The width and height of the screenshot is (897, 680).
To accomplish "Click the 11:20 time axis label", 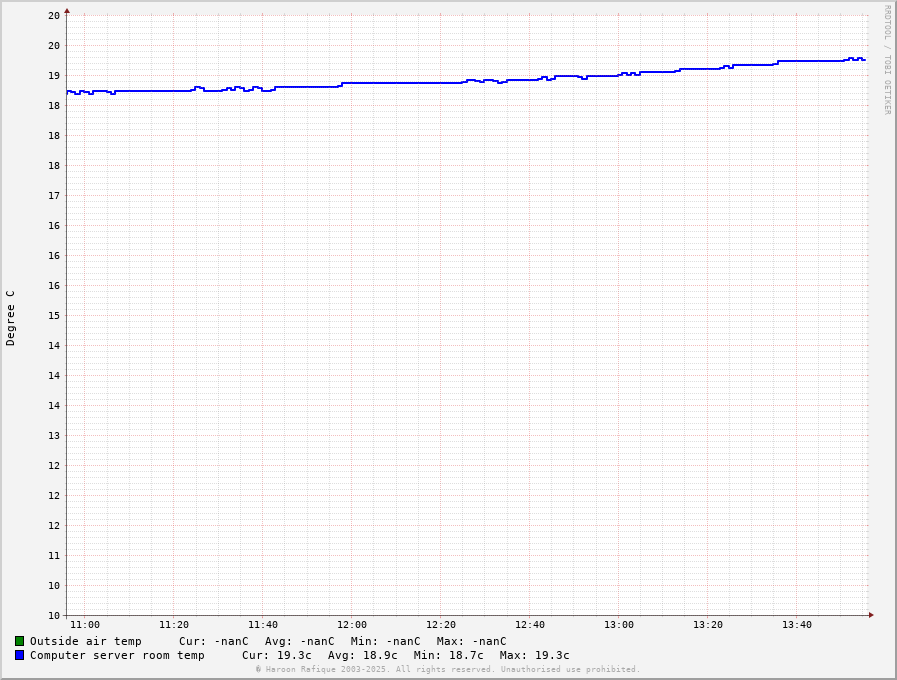I will (x=174, y=625).
